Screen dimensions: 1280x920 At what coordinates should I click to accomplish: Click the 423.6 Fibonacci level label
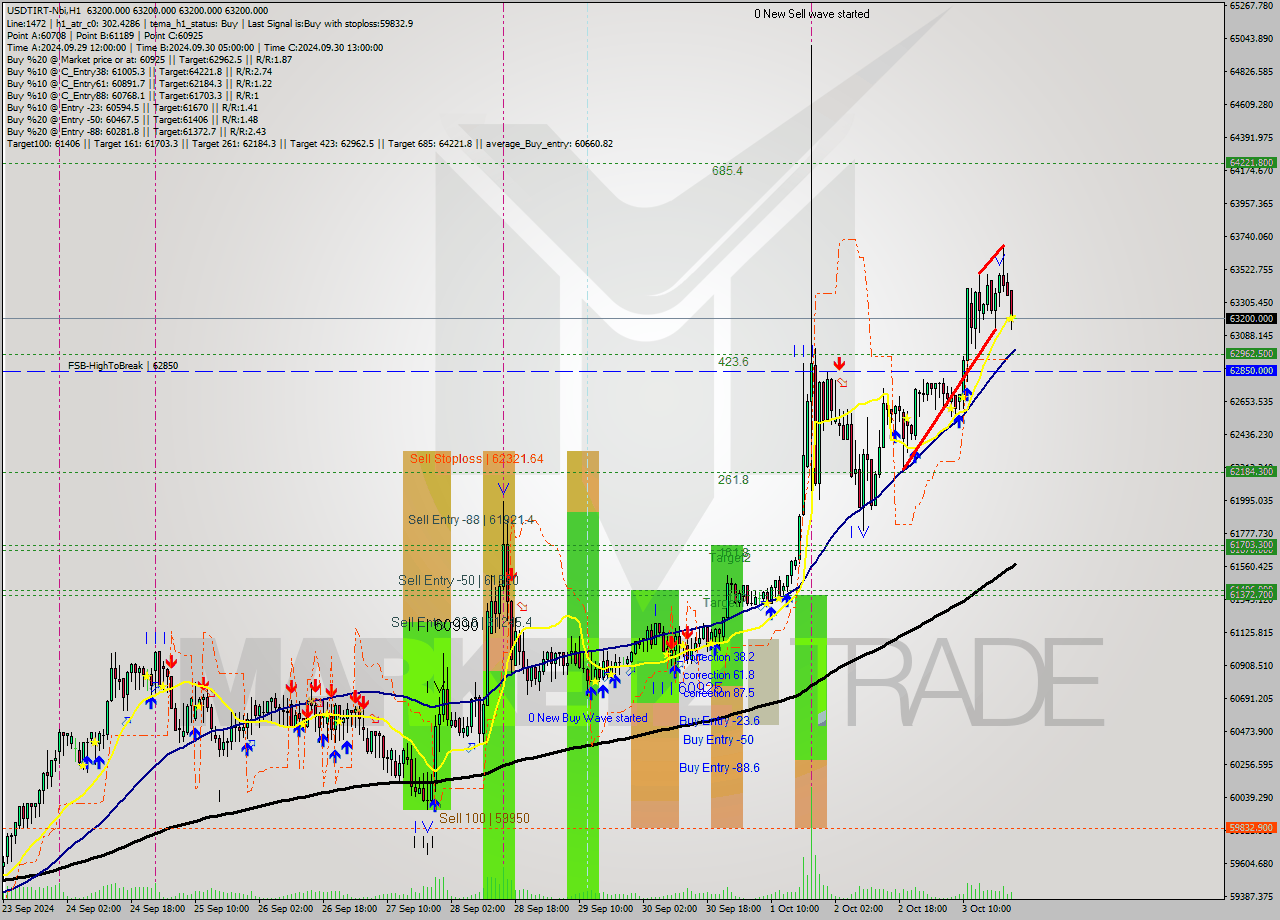733,362
